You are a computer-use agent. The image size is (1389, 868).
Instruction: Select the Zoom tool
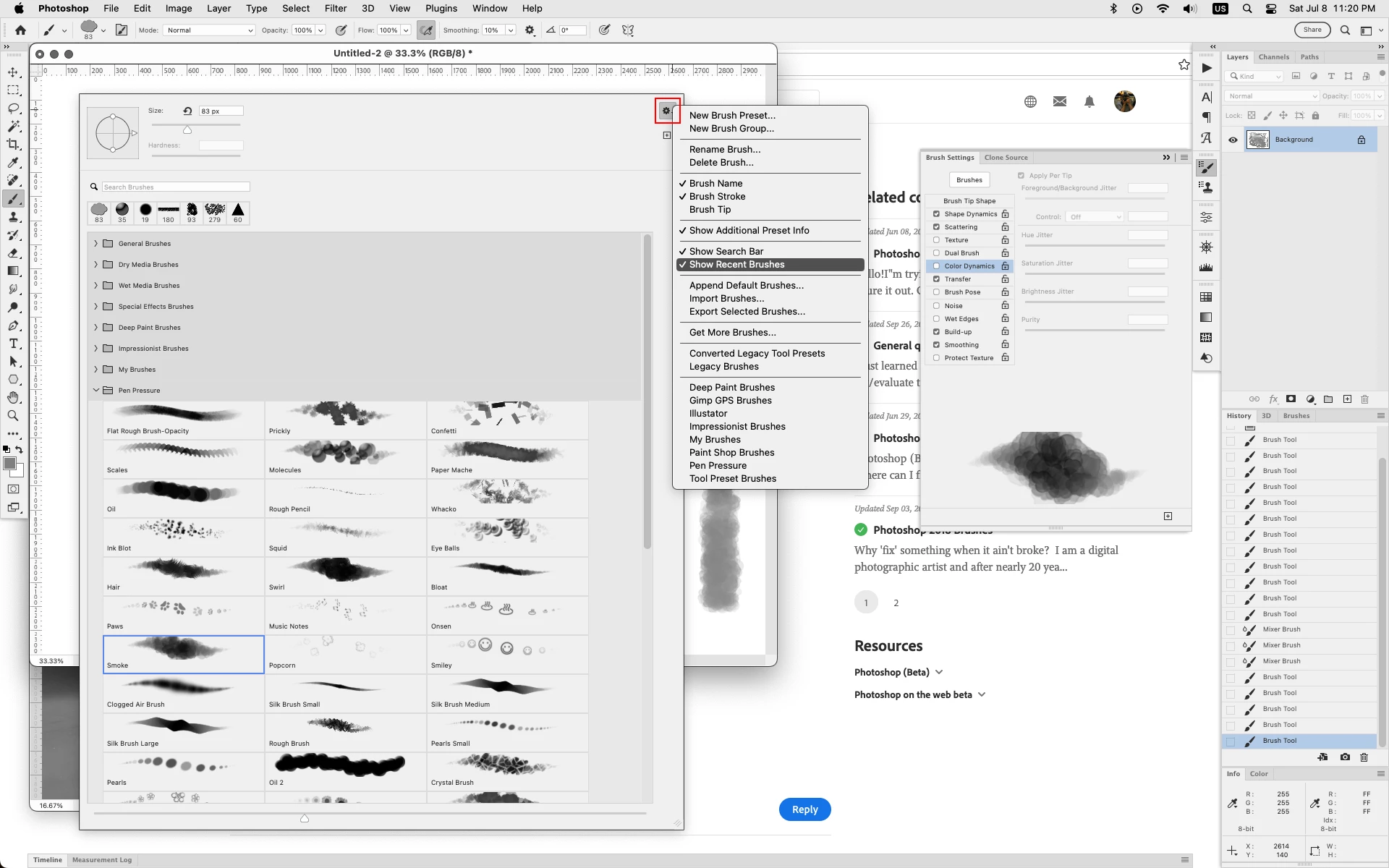click(x=13, y=416)
